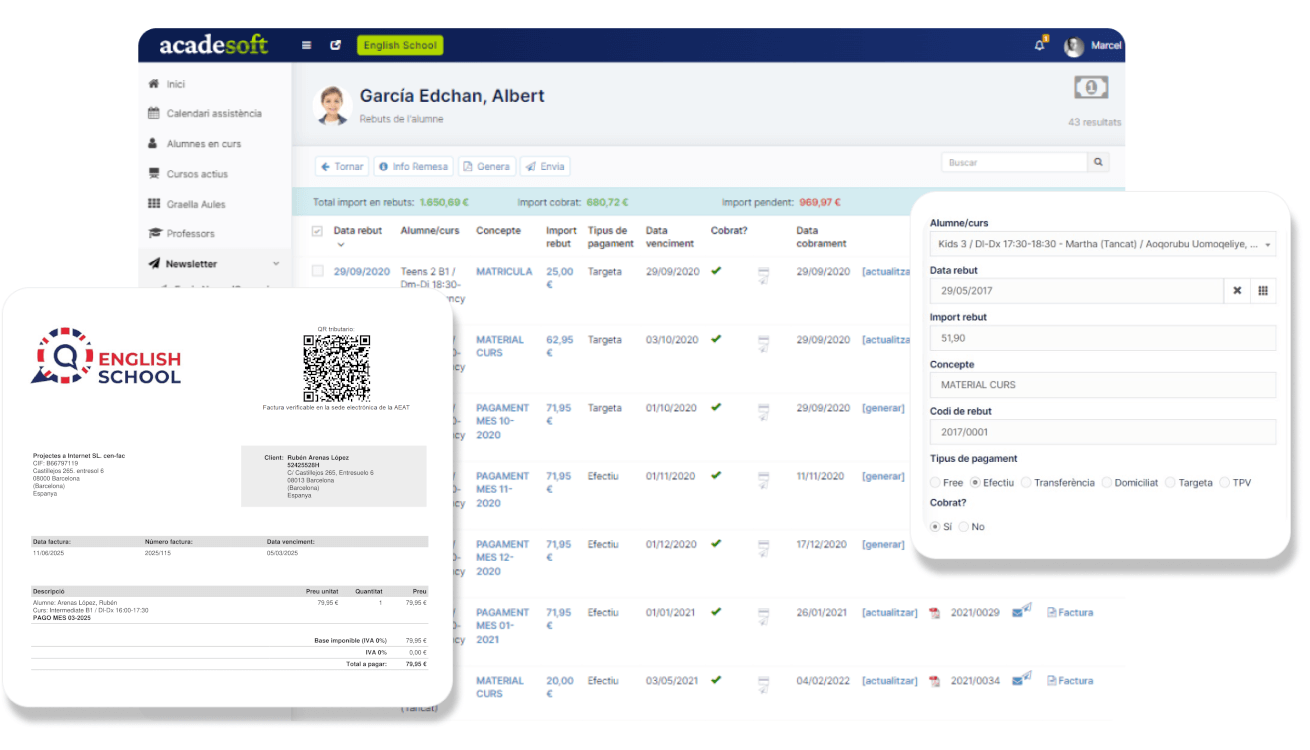Click the money bill icon above 43 resultats
Viewport: 1310px width, 750px height.
(1091, 88)
